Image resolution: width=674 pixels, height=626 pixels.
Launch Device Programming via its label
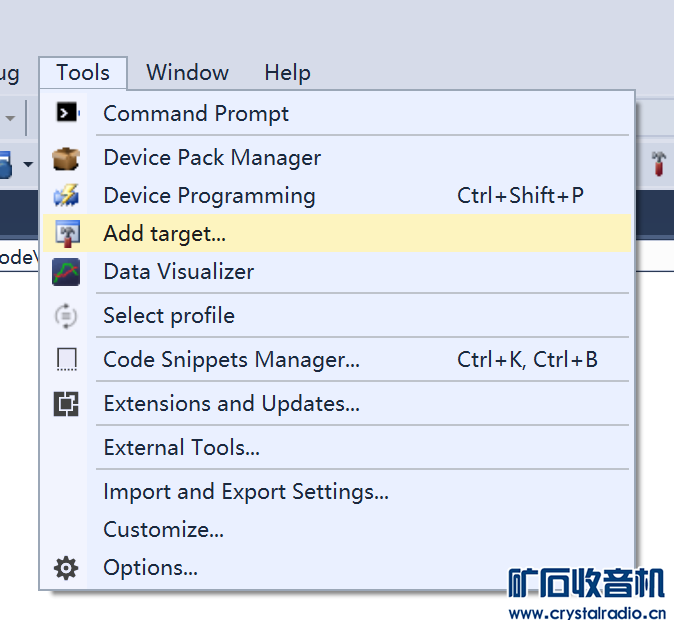(209, 196)
